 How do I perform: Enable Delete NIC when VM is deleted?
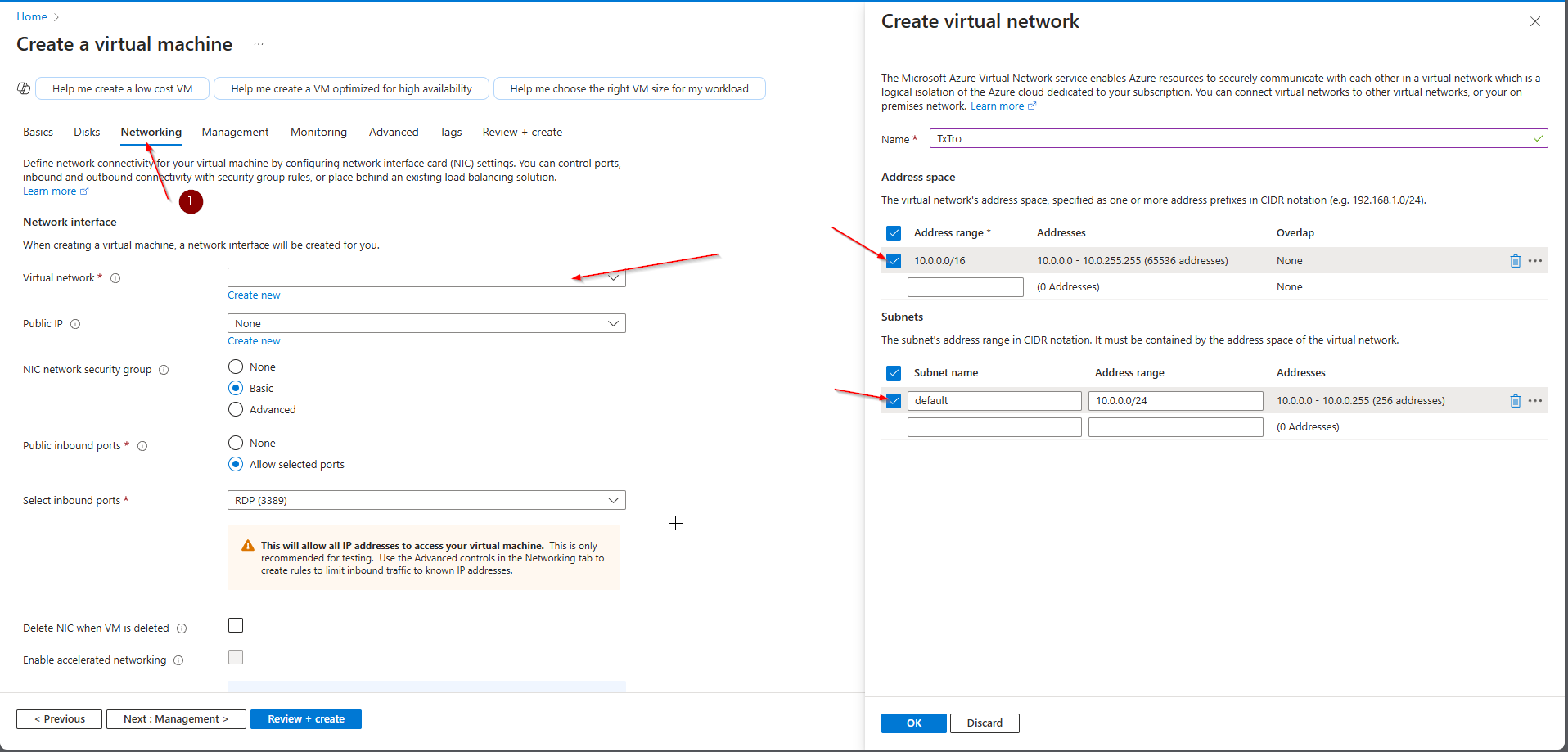pyautogui.click(x=236, y=625)
